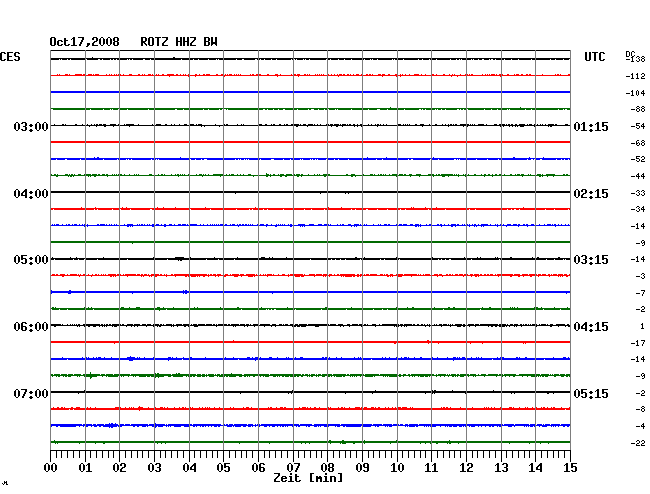
Task: Select the DC offset value -8
Action: (640, 409)
